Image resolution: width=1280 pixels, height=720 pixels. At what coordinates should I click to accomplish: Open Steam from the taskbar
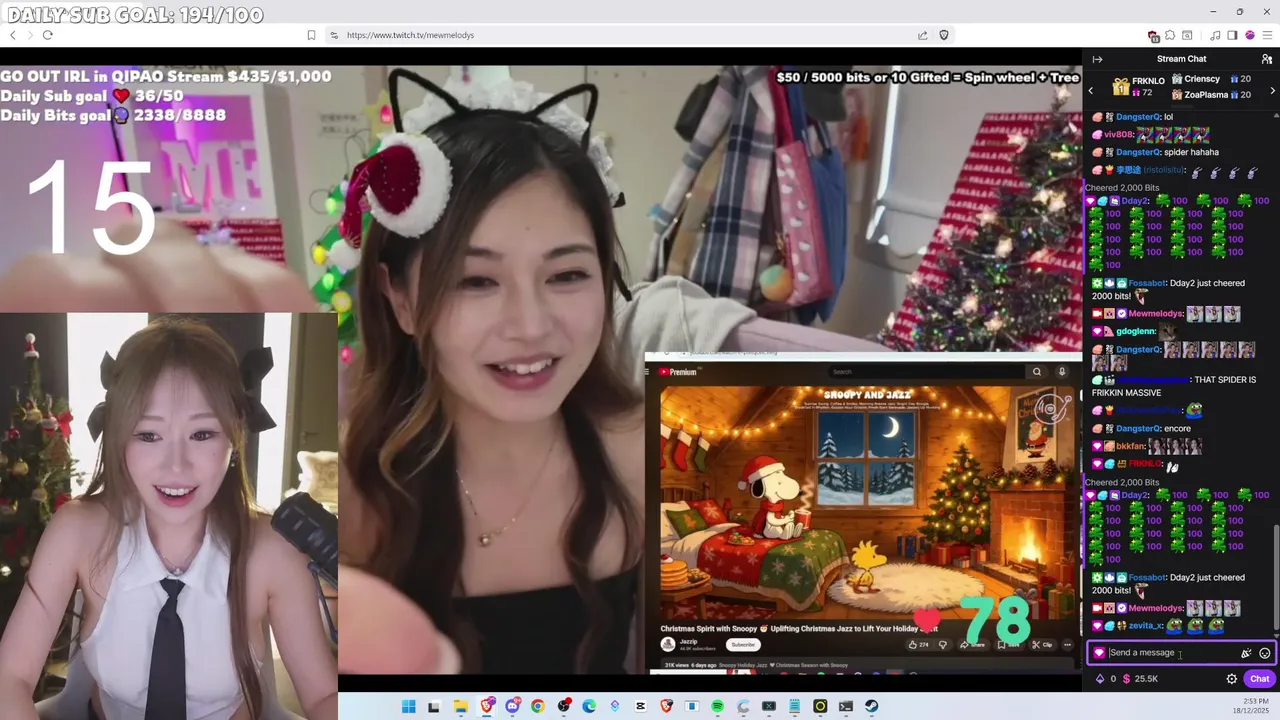pyautogui.click(x=871, y=706)
